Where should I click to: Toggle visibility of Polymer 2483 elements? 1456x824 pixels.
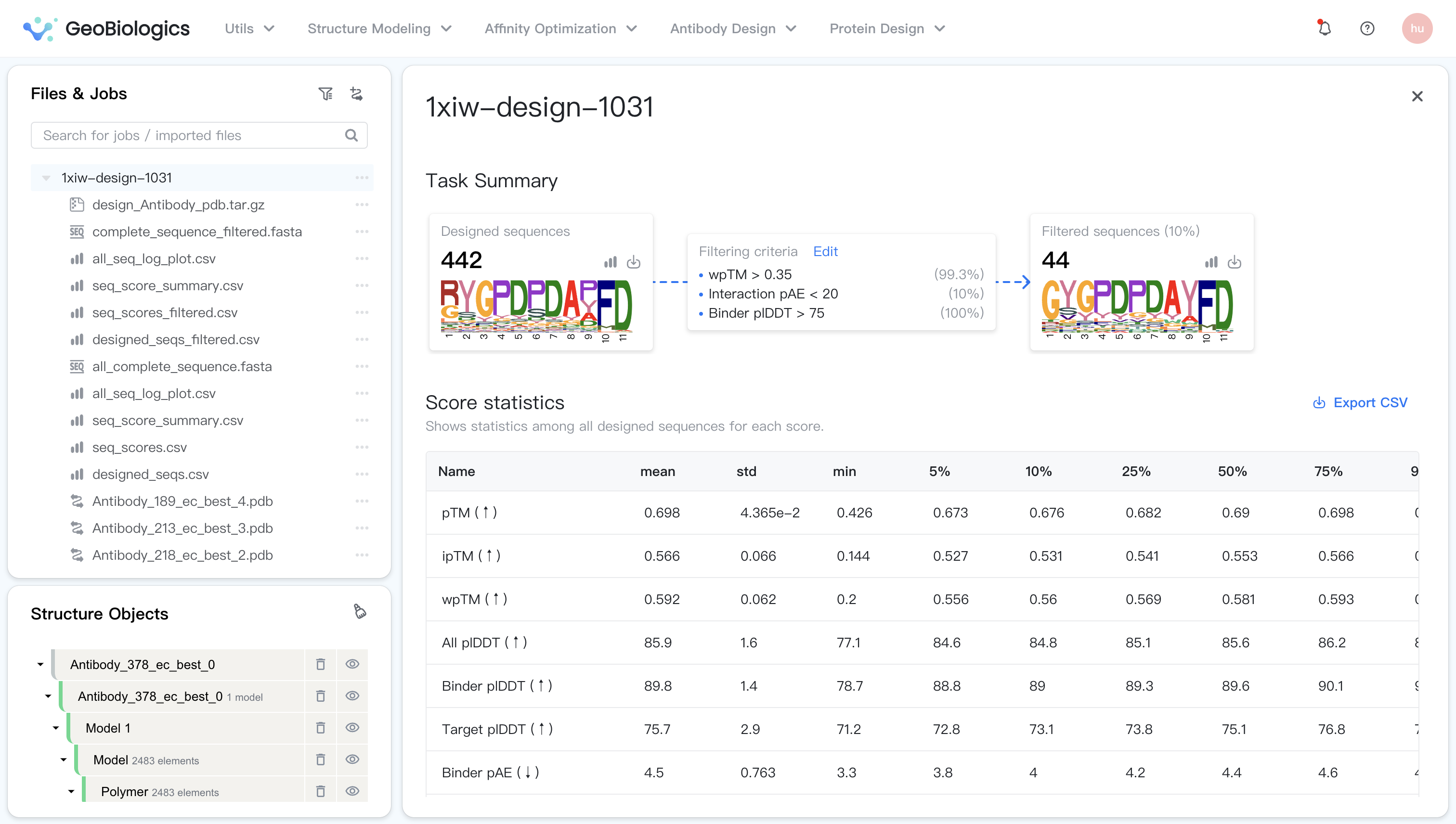tap(353, 791)
